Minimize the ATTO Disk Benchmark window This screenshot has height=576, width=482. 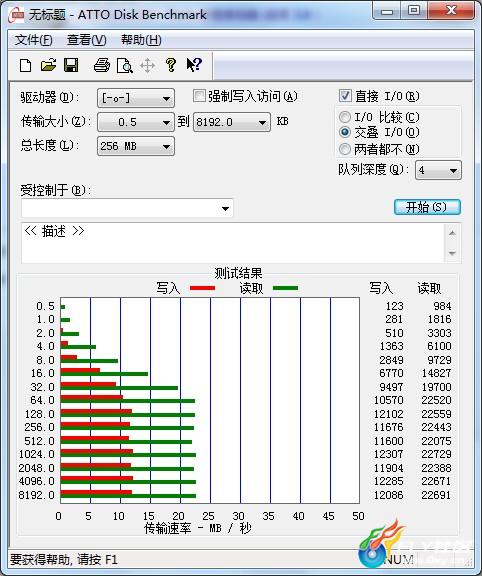point(386,11)
